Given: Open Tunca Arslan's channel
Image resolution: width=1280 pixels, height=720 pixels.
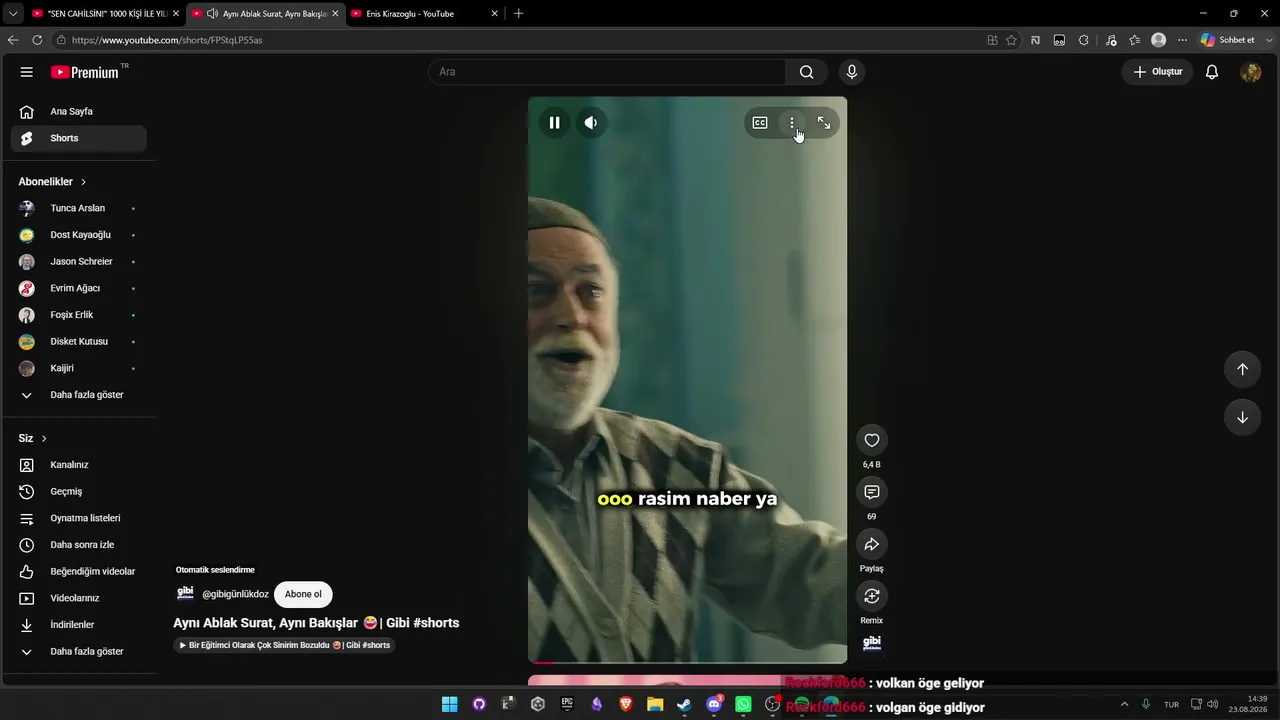Looking at the screenshot, I should pyautogui.click(x=79, y=208).
